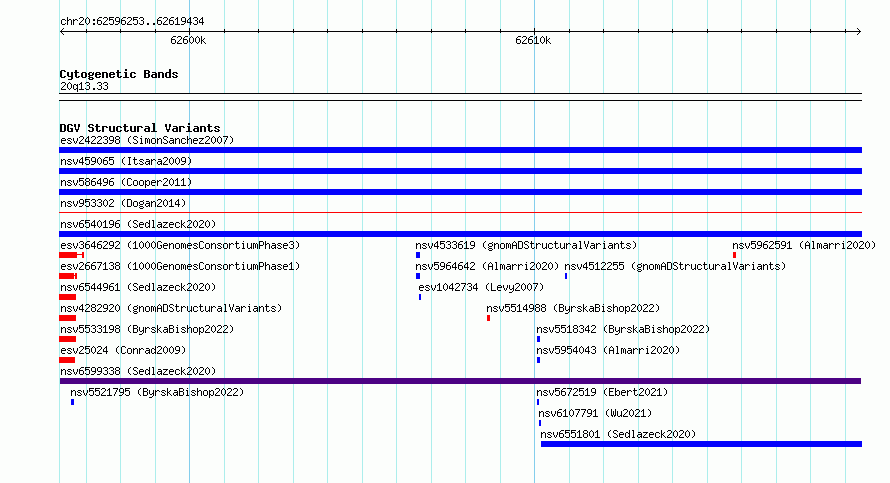Click the Cytogenetic Bands track title
Image resolution: width=890 pixels, height=483 pixels.
click(119, 74)
